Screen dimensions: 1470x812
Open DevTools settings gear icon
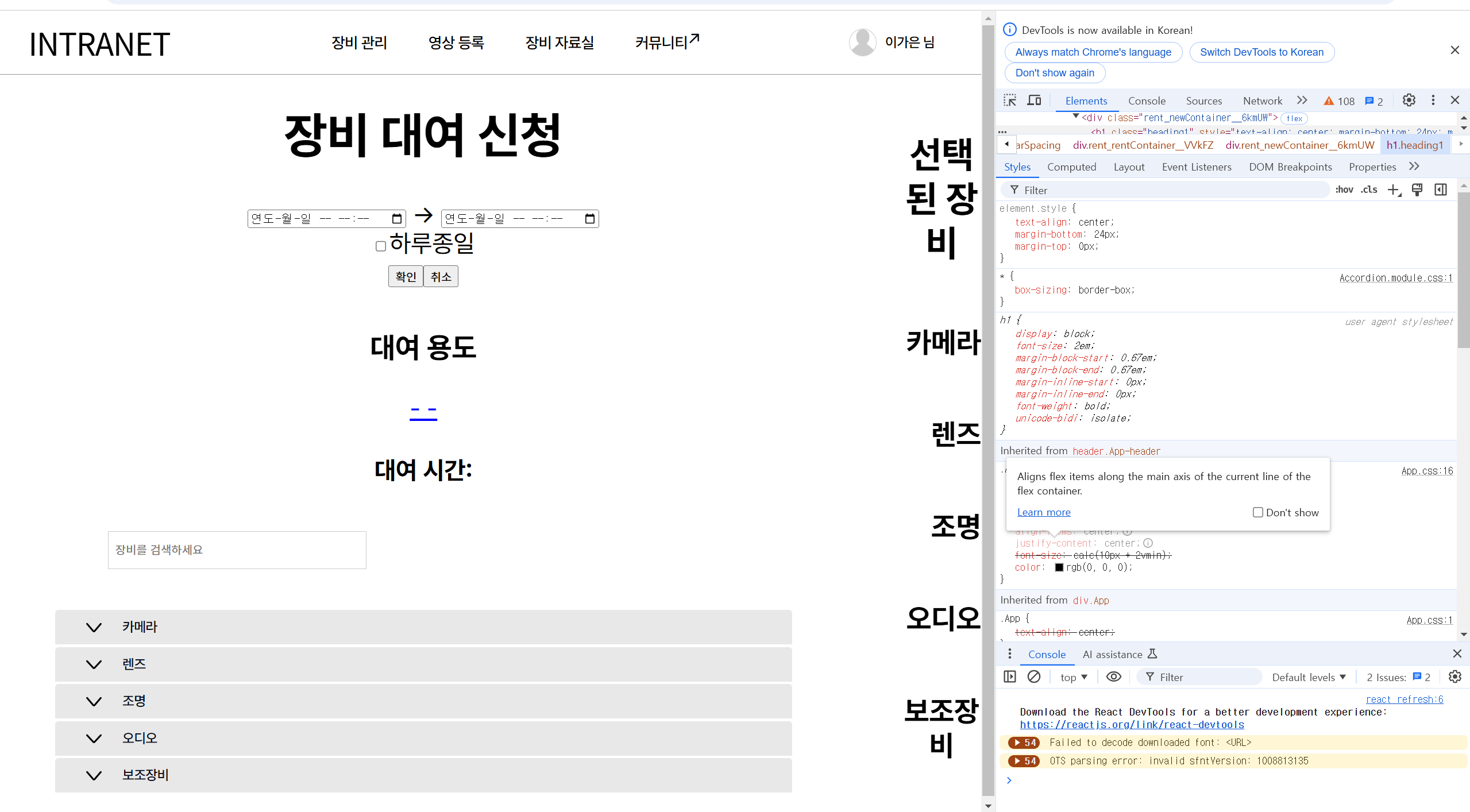[x=1409, y=100]
